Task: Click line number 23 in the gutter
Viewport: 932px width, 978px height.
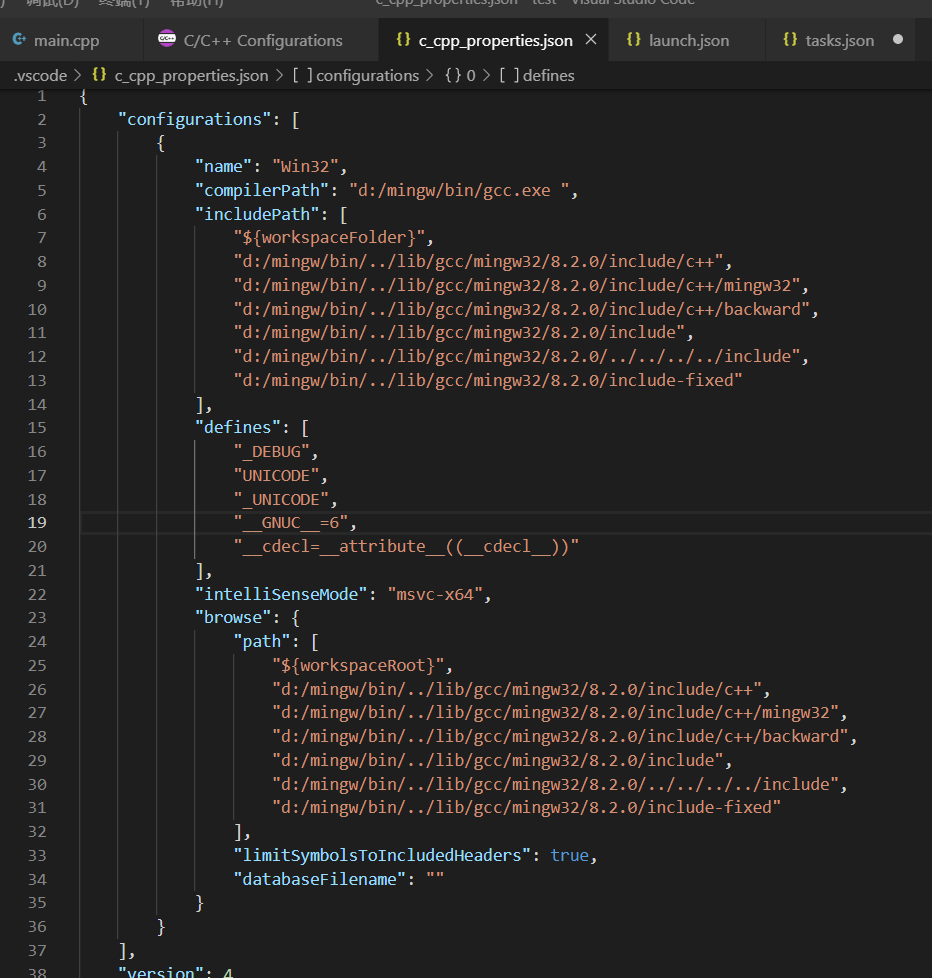Action: point(37,617)
